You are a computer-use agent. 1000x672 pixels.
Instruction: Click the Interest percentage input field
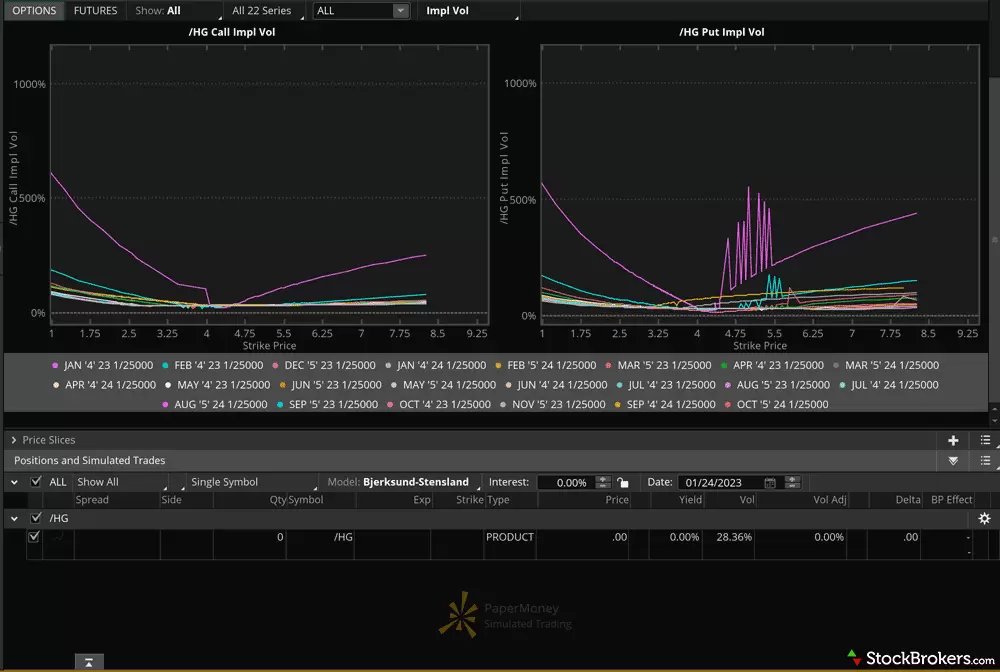(566, 482)
